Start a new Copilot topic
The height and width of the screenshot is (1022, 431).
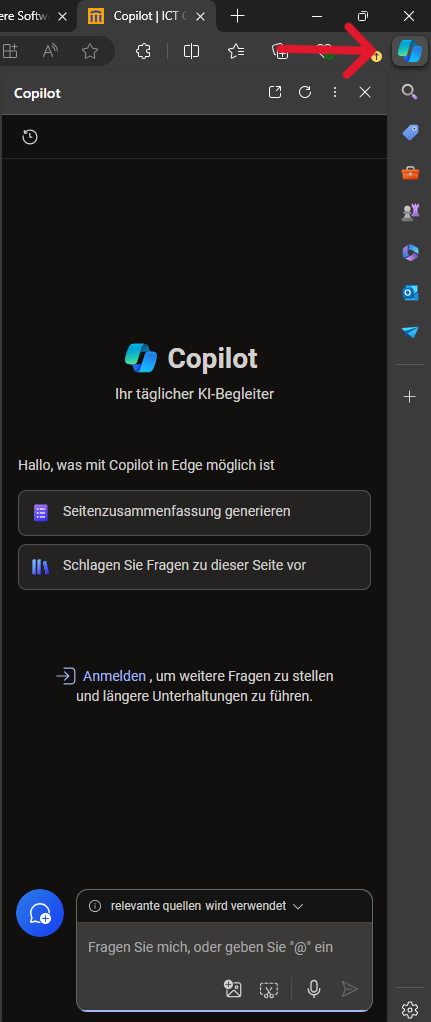pos(40,913)
